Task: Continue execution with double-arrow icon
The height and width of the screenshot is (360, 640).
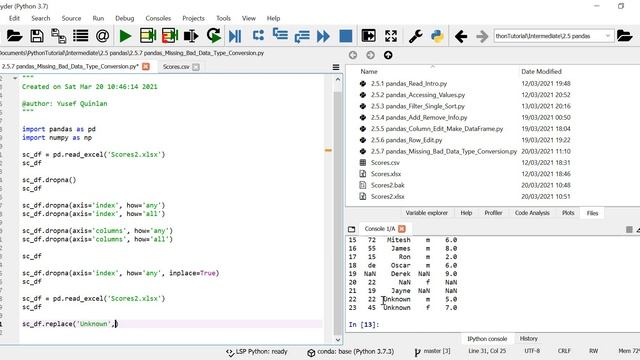Action: [x=323, y=36]
